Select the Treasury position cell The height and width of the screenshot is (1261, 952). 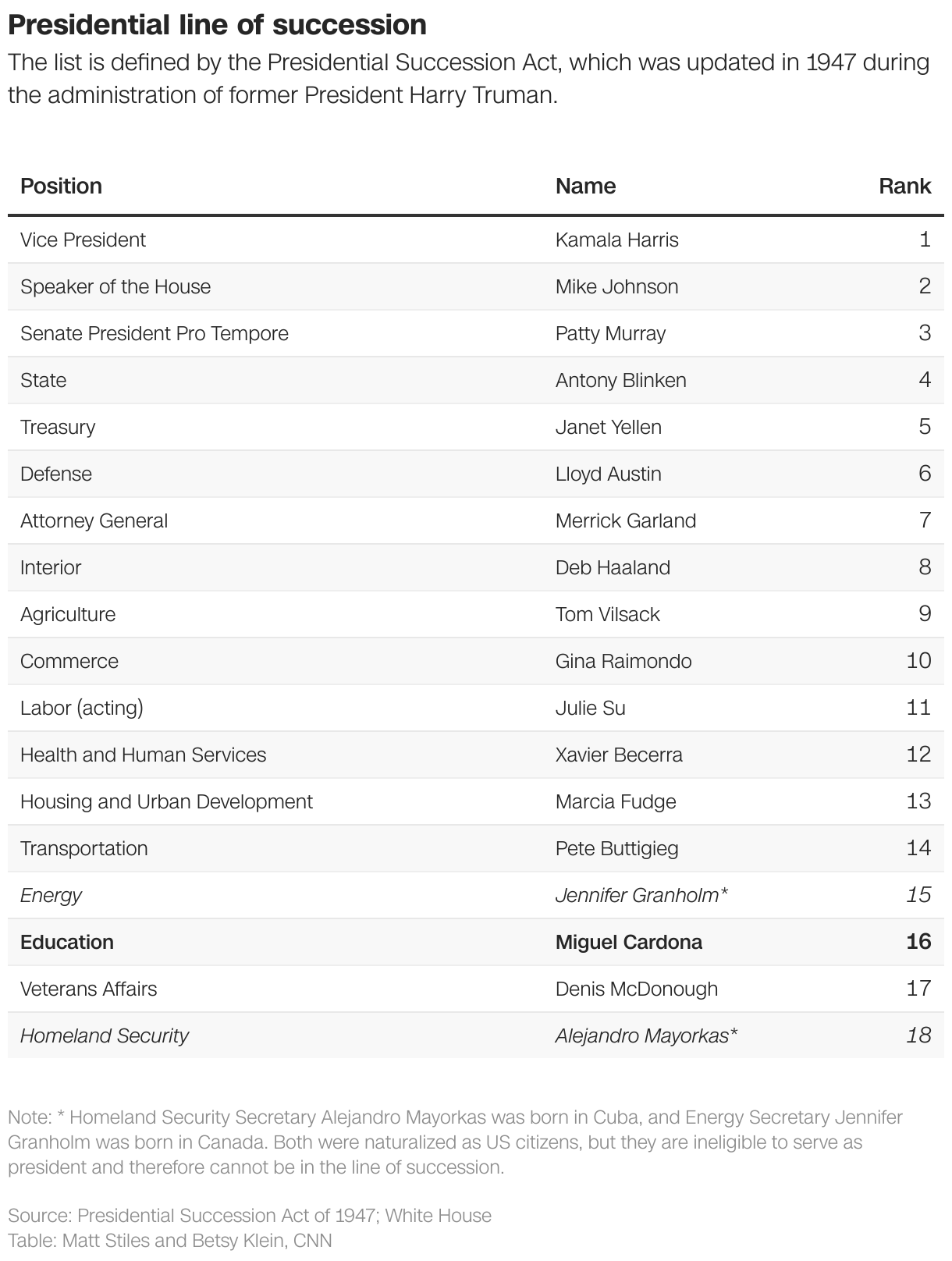58,427
